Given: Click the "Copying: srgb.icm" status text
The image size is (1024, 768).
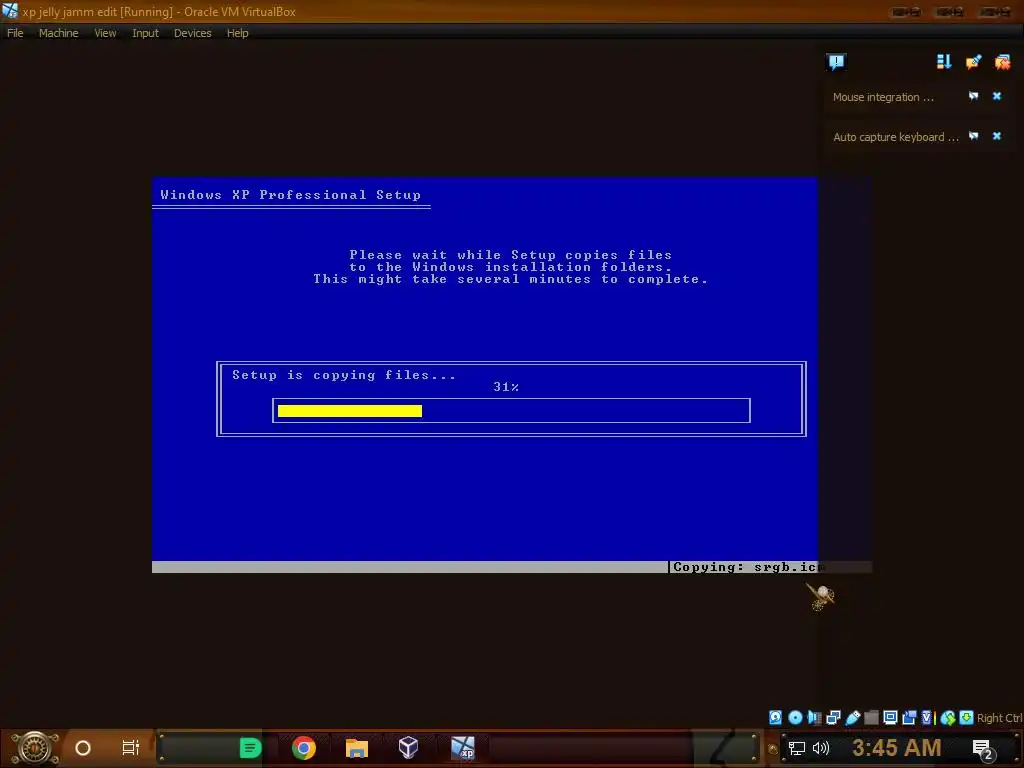Looking at the screenshot, I should coord(748,567).
